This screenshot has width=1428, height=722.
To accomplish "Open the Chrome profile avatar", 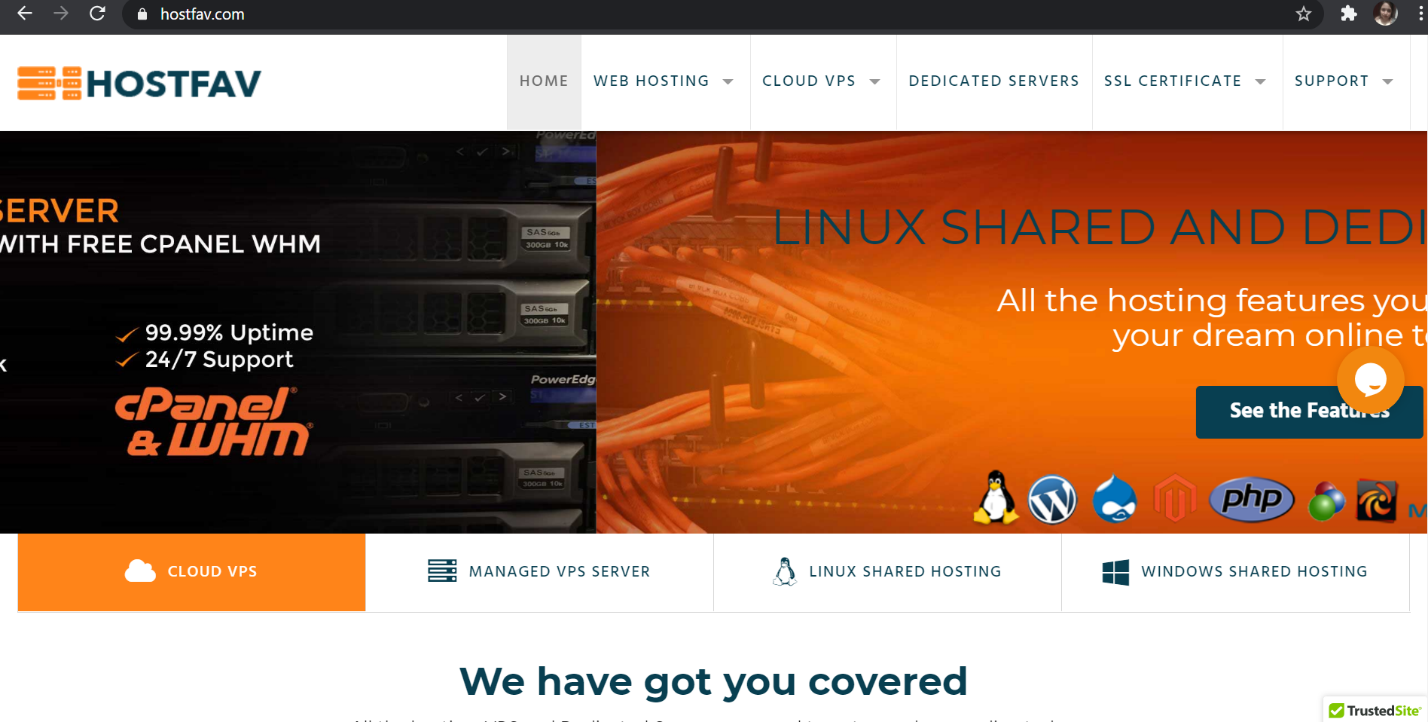I will tap(1385, 14).
